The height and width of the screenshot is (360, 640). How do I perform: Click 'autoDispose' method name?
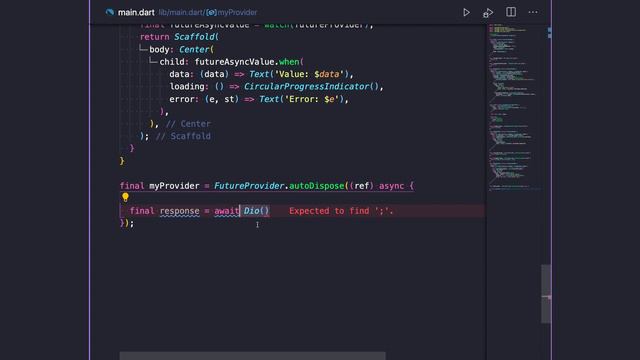tap(316, 186)
